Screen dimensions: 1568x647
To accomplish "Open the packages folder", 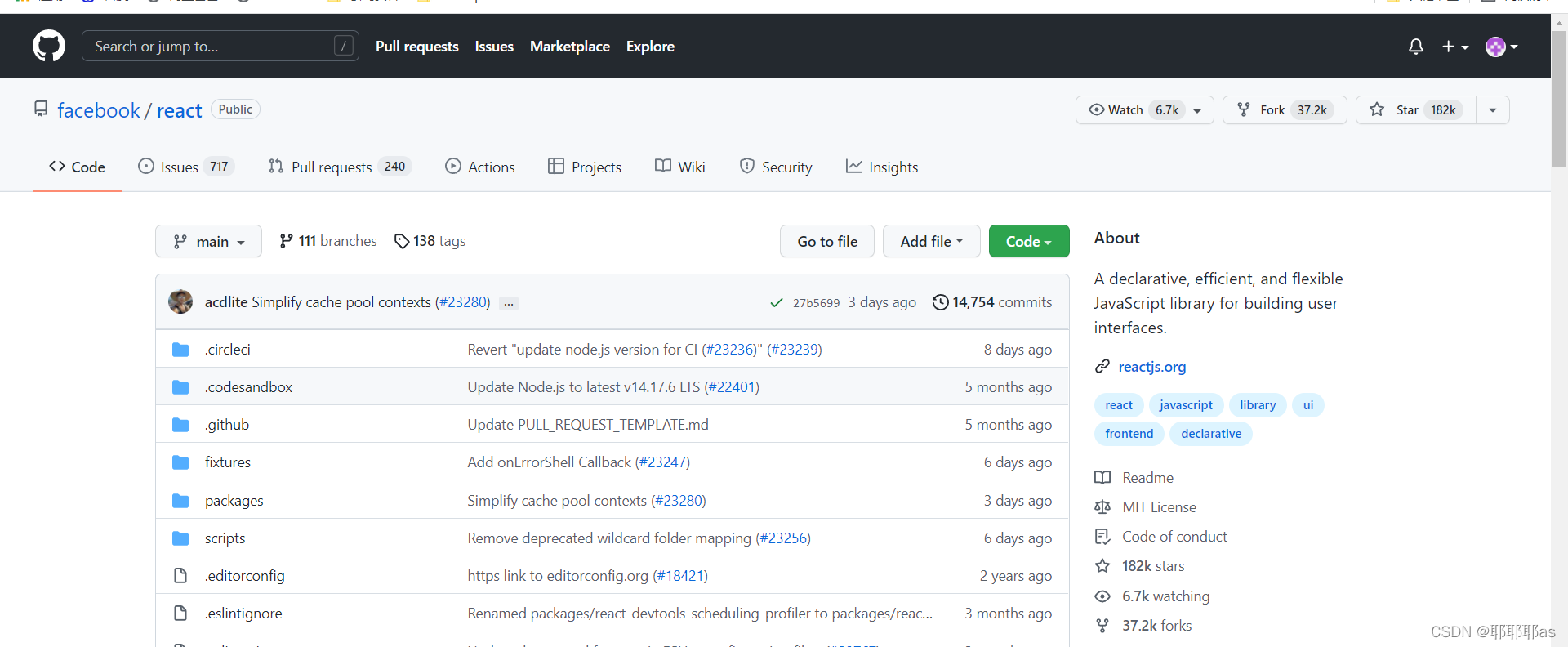I will coord(234,500).
